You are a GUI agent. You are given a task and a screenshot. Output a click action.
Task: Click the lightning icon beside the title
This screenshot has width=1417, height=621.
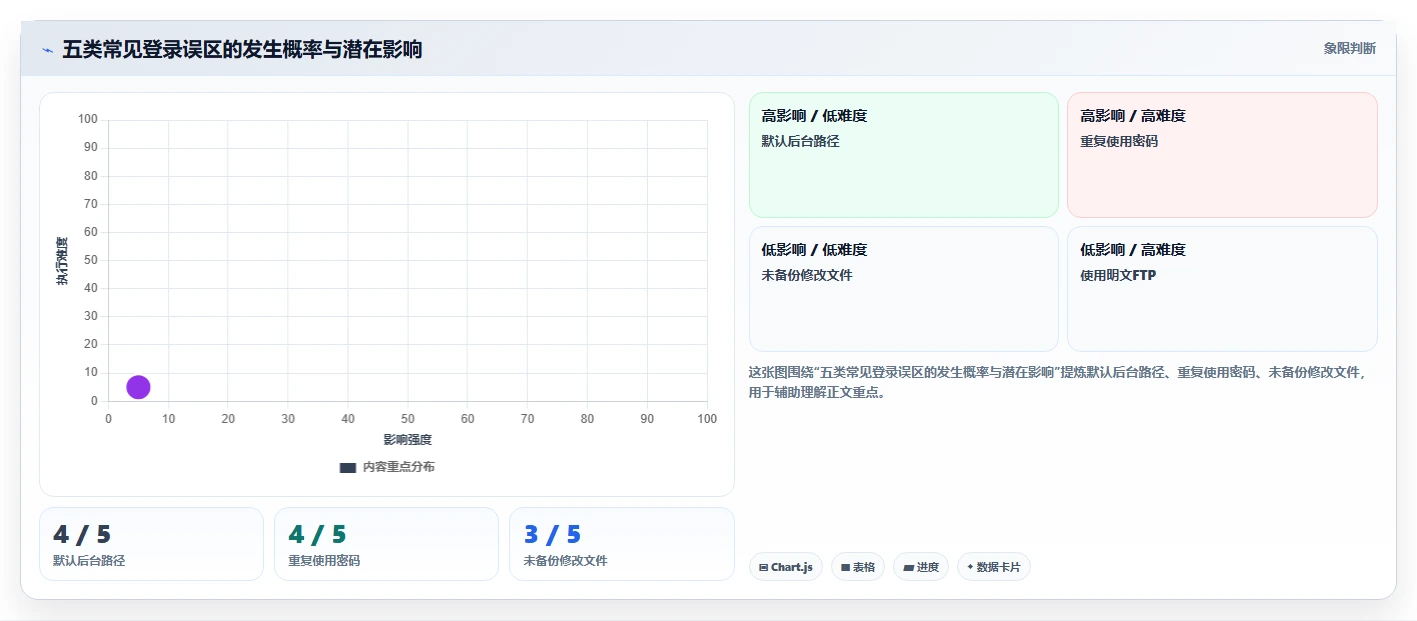tap(47, 50)
